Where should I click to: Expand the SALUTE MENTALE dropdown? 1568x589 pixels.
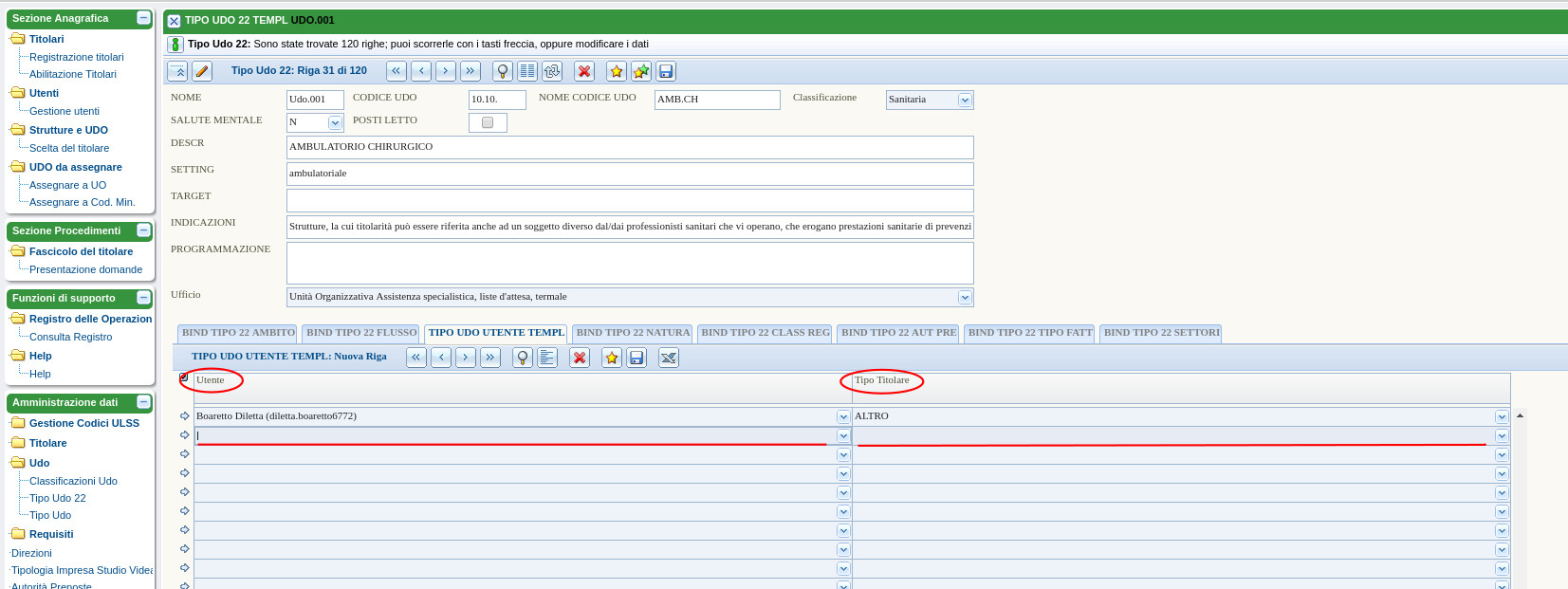335,123
